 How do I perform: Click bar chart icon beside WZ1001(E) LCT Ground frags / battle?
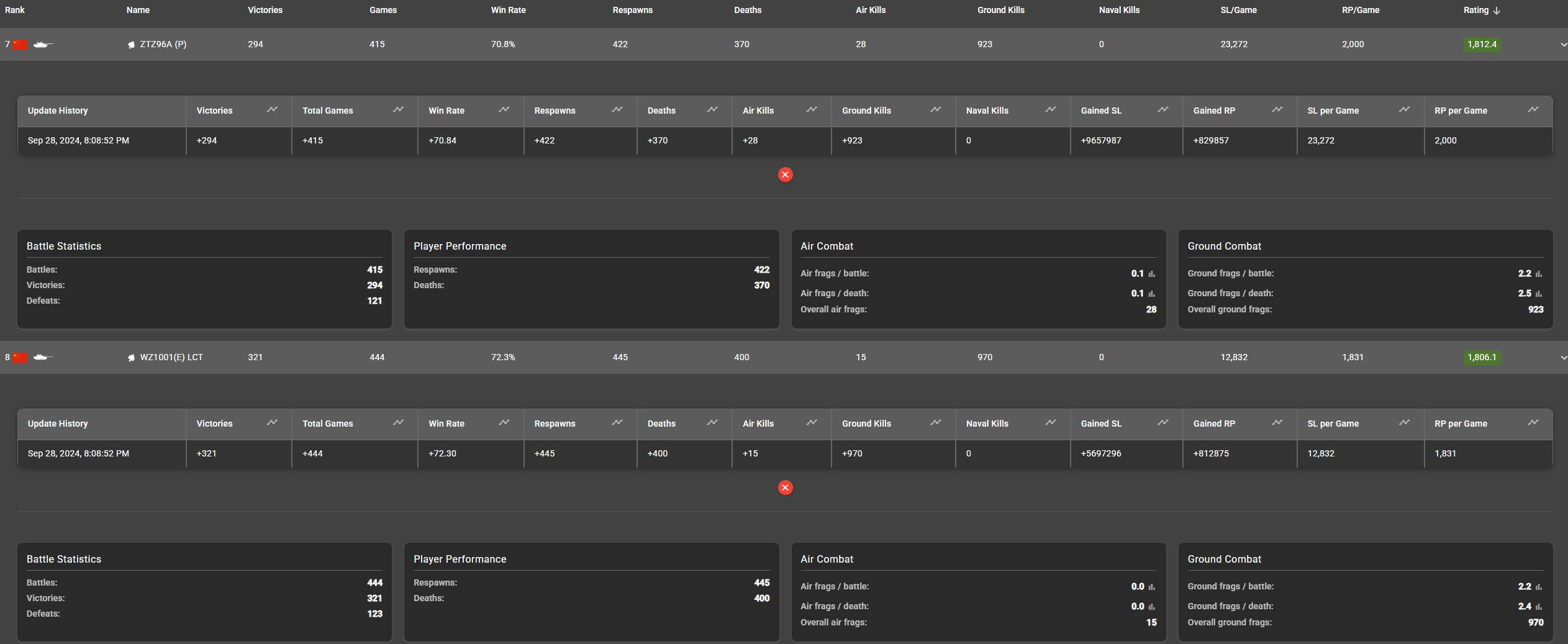[1538, 587]
